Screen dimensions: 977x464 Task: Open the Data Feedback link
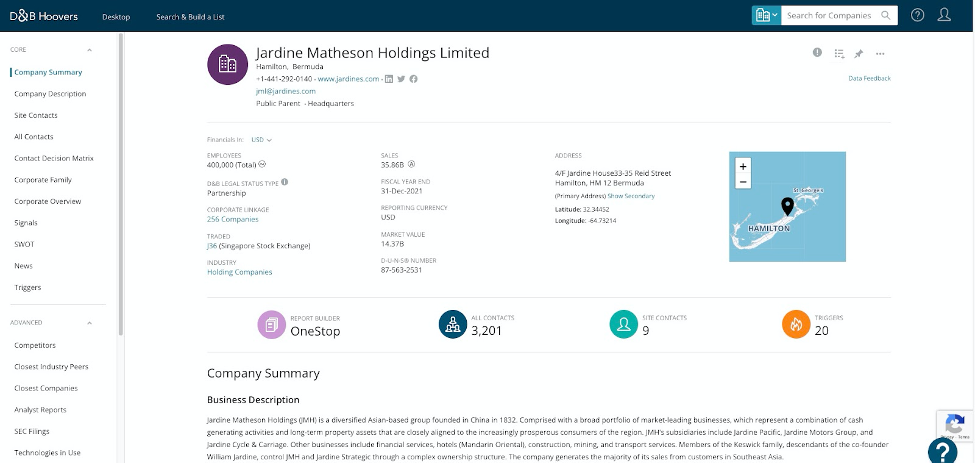869,78
